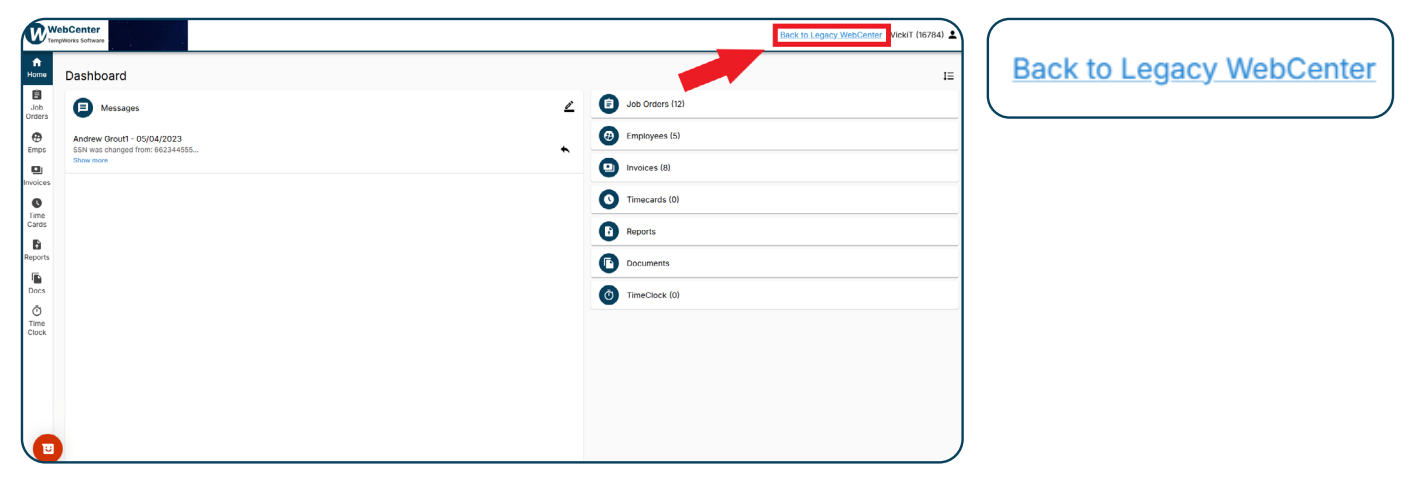Click the user profile icon
The width and height of the screenshot is (1409, 482).
point(952,35)
